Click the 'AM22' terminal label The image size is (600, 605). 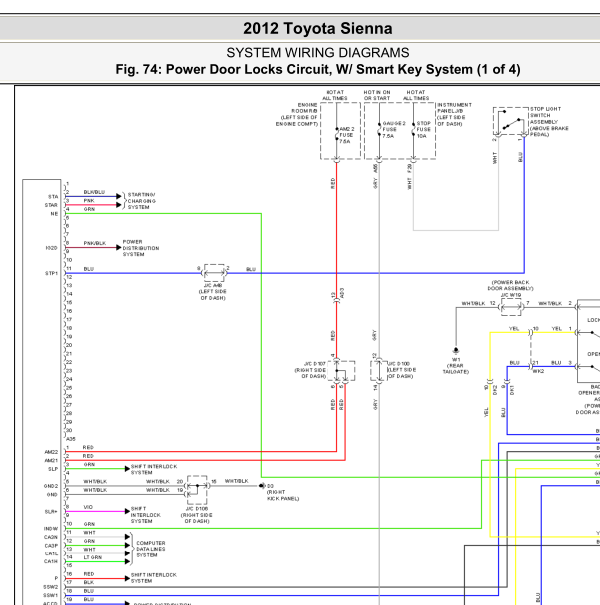51,452
